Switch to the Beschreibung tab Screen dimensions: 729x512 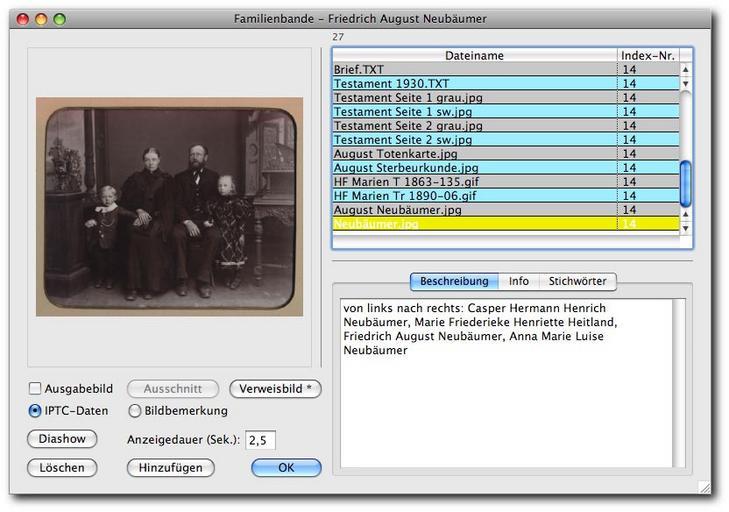click(x=454, y=281)
